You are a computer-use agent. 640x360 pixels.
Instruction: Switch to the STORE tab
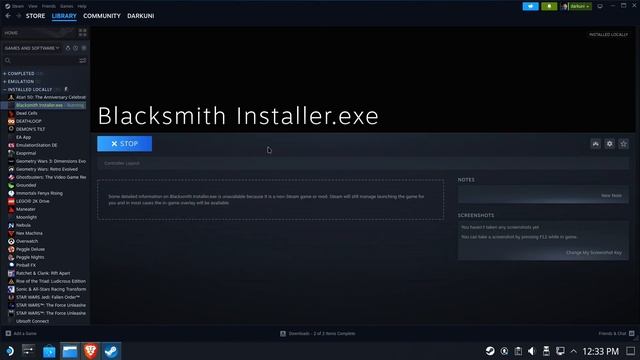36,16
